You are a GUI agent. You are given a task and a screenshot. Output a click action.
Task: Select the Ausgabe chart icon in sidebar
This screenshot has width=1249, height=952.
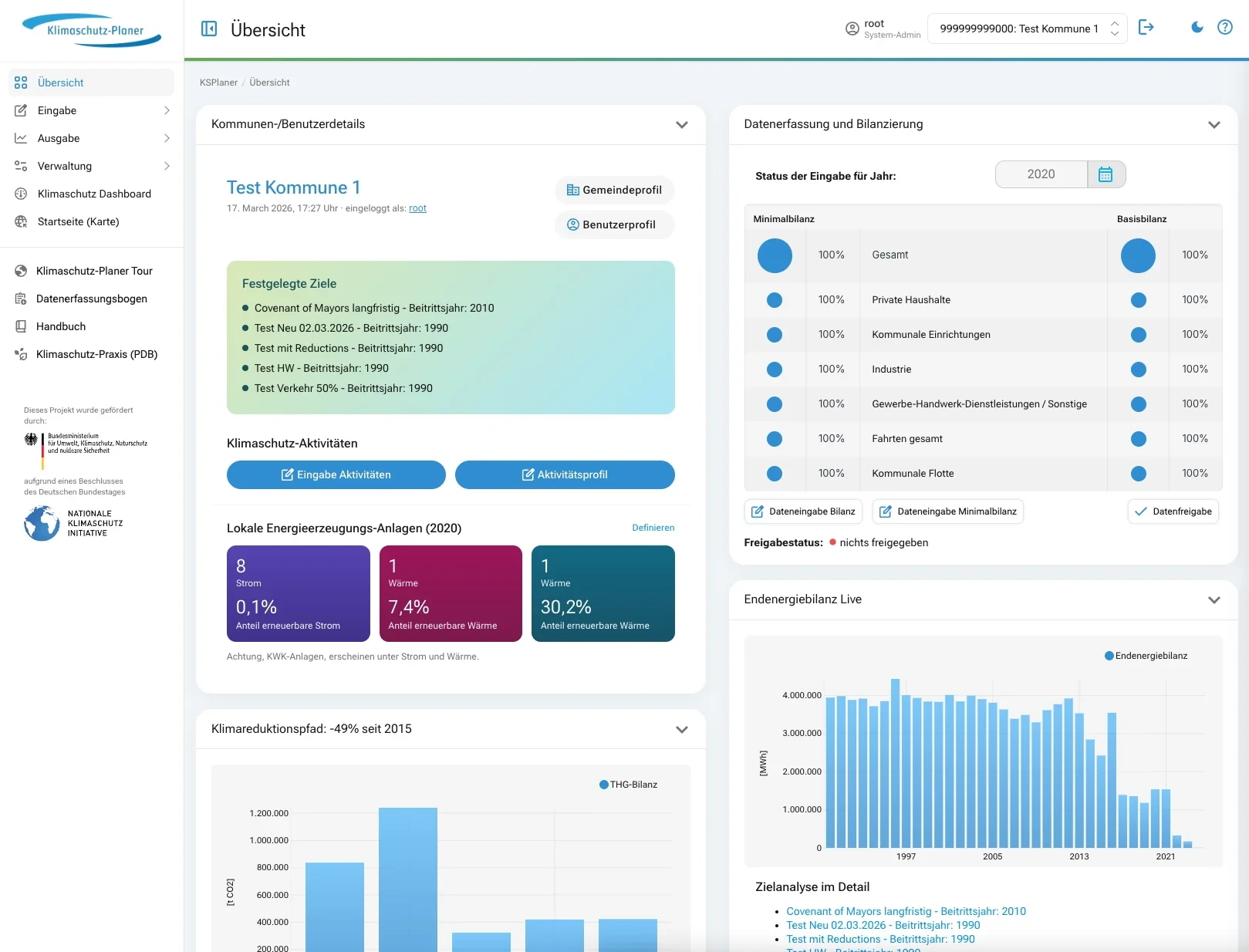tap(21, 138)
